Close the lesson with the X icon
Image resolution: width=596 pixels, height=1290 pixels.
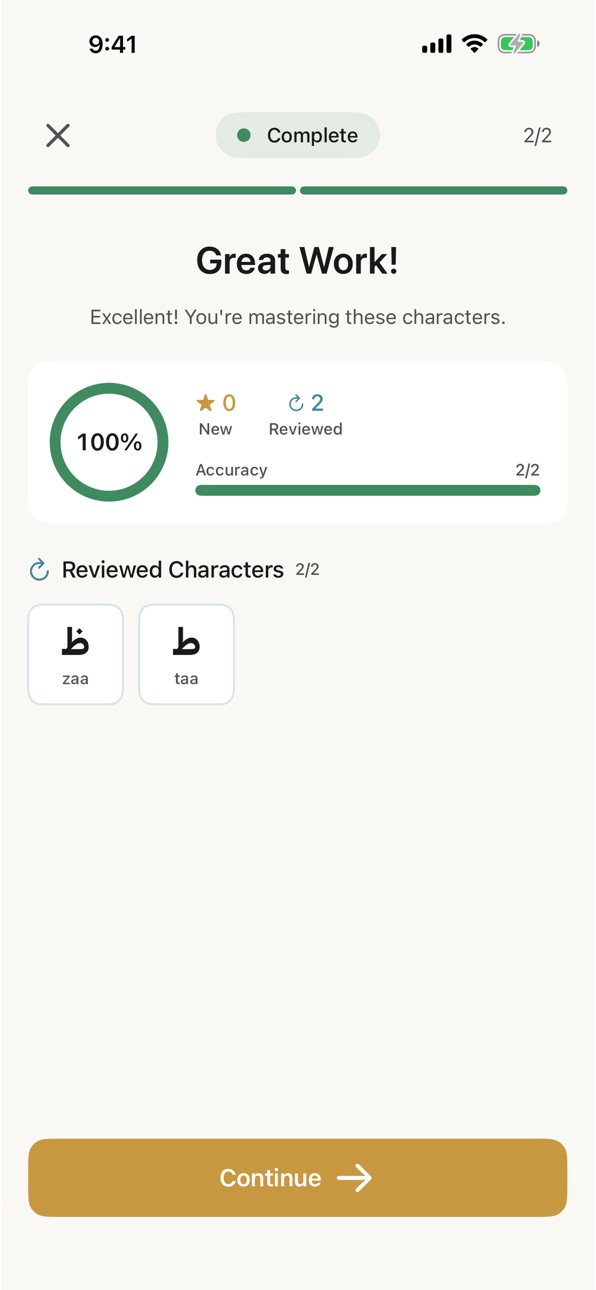[x=58, y=136]
